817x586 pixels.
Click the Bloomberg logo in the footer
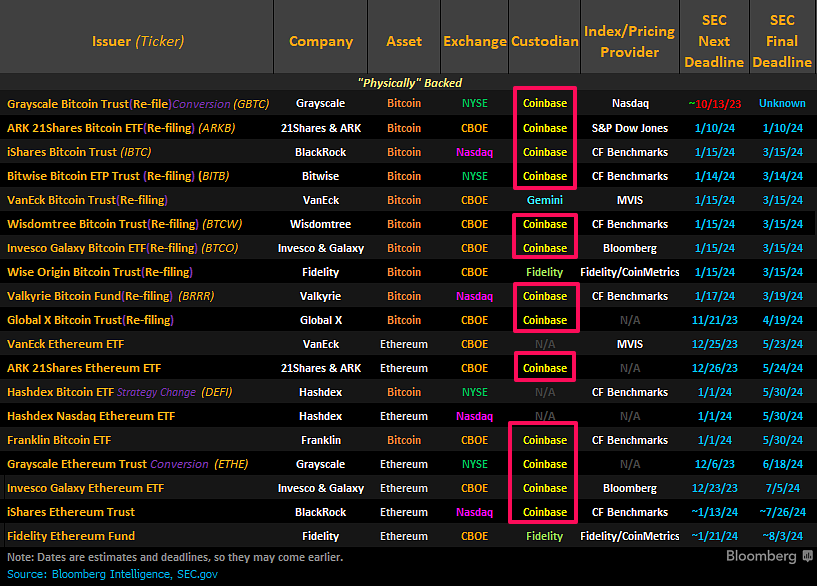coord(761,556)
